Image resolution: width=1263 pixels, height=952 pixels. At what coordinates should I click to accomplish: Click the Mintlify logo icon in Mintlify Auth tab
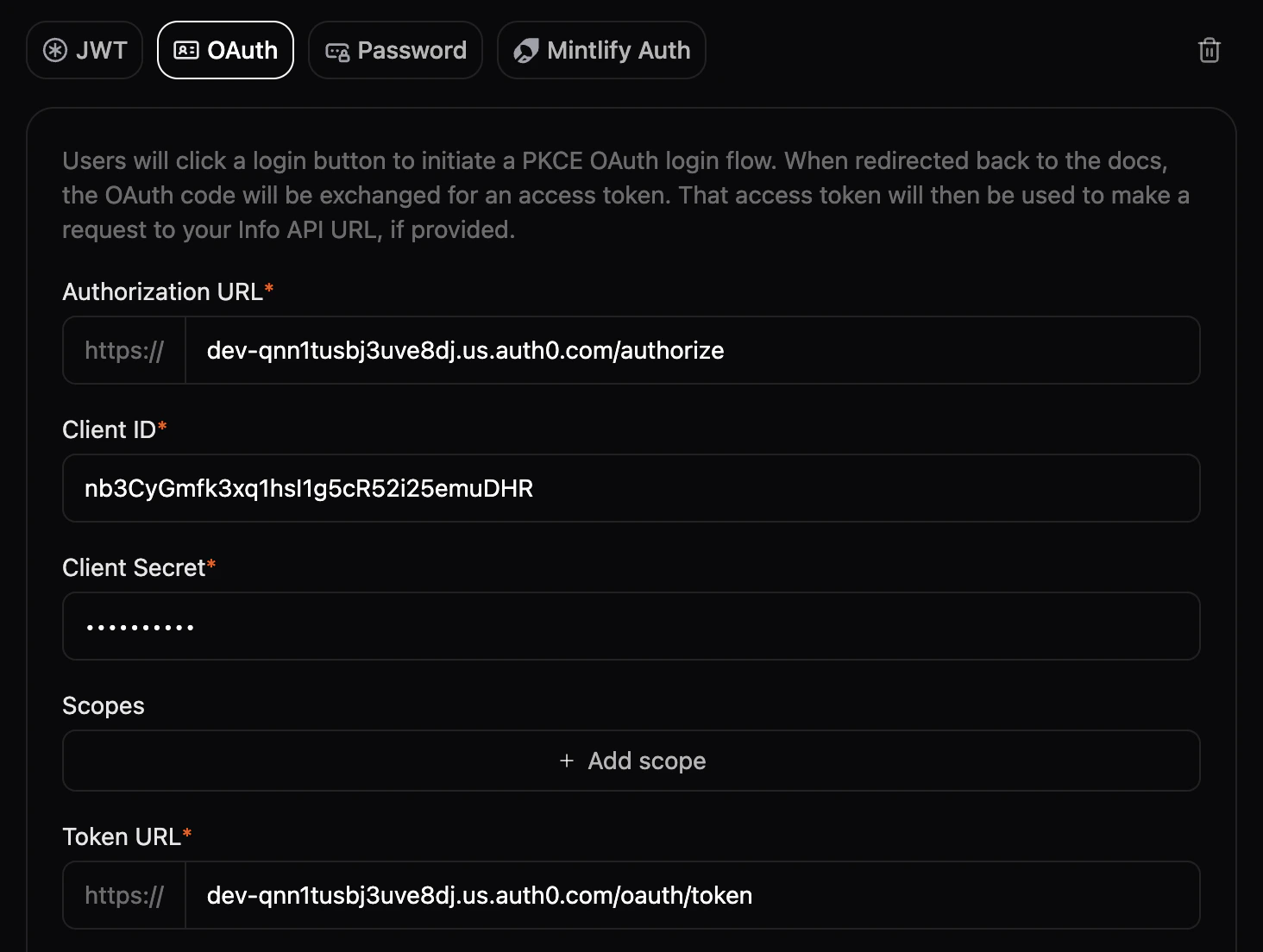[x=525, y=50]
